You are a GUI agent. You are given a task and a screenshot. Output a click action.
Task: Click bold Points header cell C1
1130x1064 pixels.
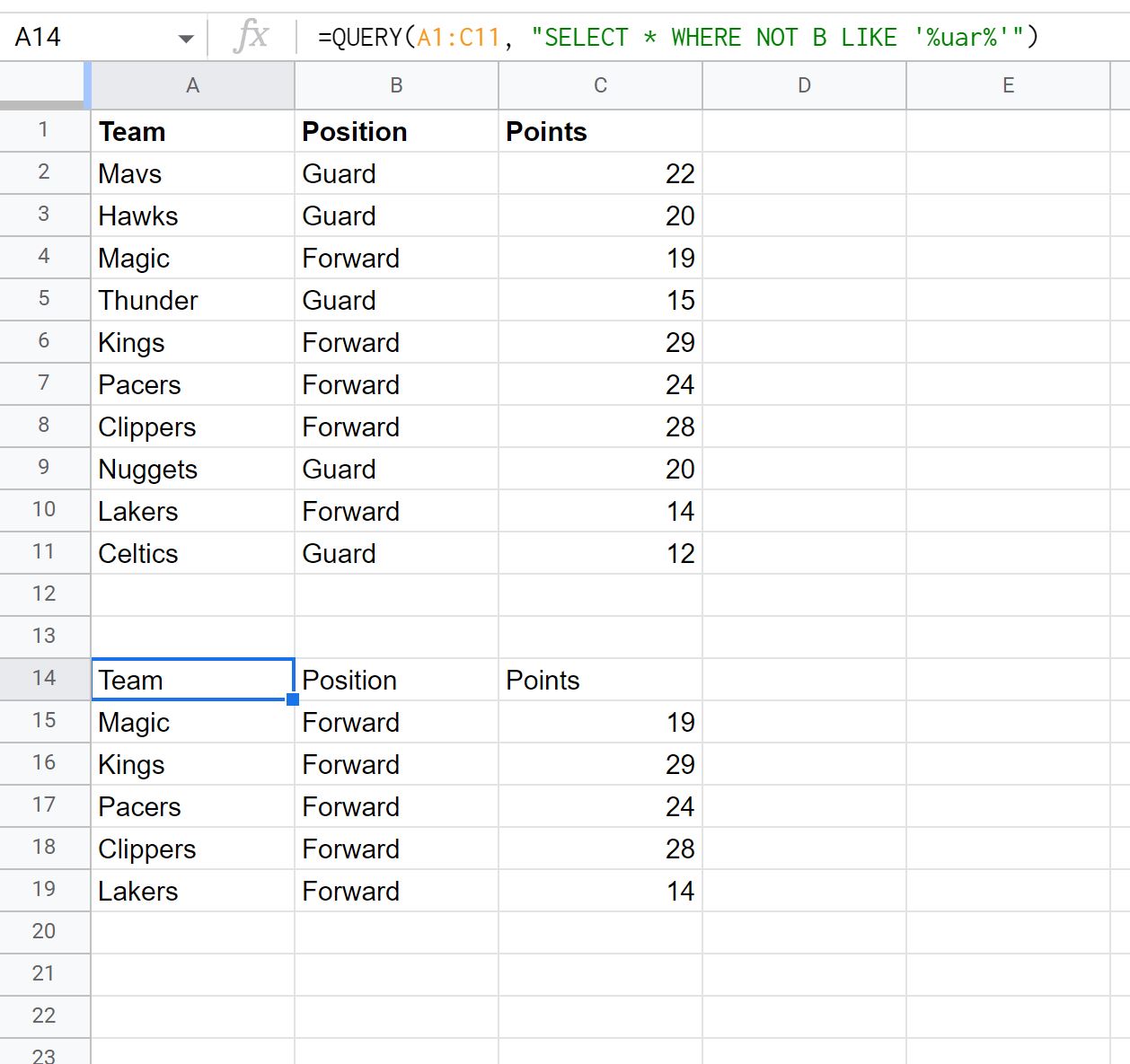(600, 131)
